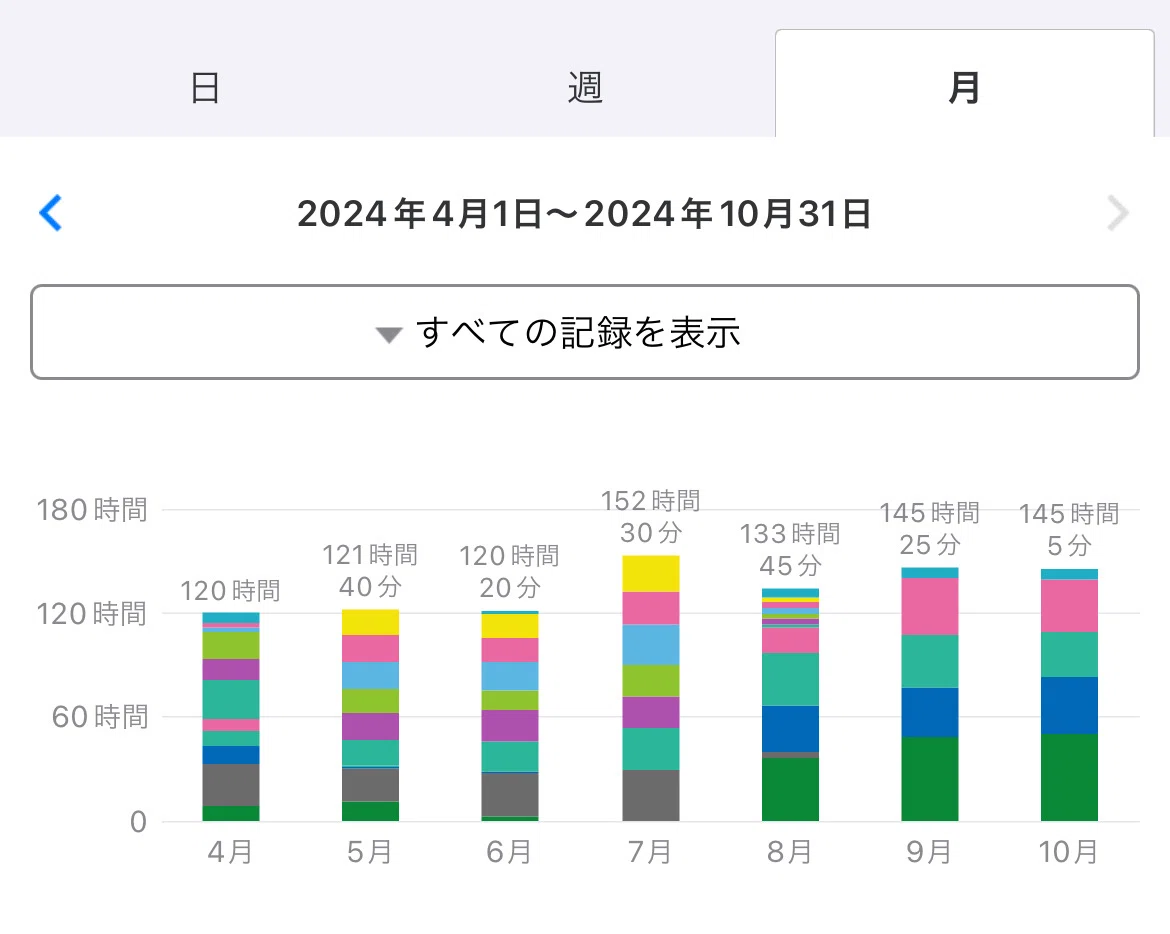Tap the 180時間 axis label

[x=92, y=510]
